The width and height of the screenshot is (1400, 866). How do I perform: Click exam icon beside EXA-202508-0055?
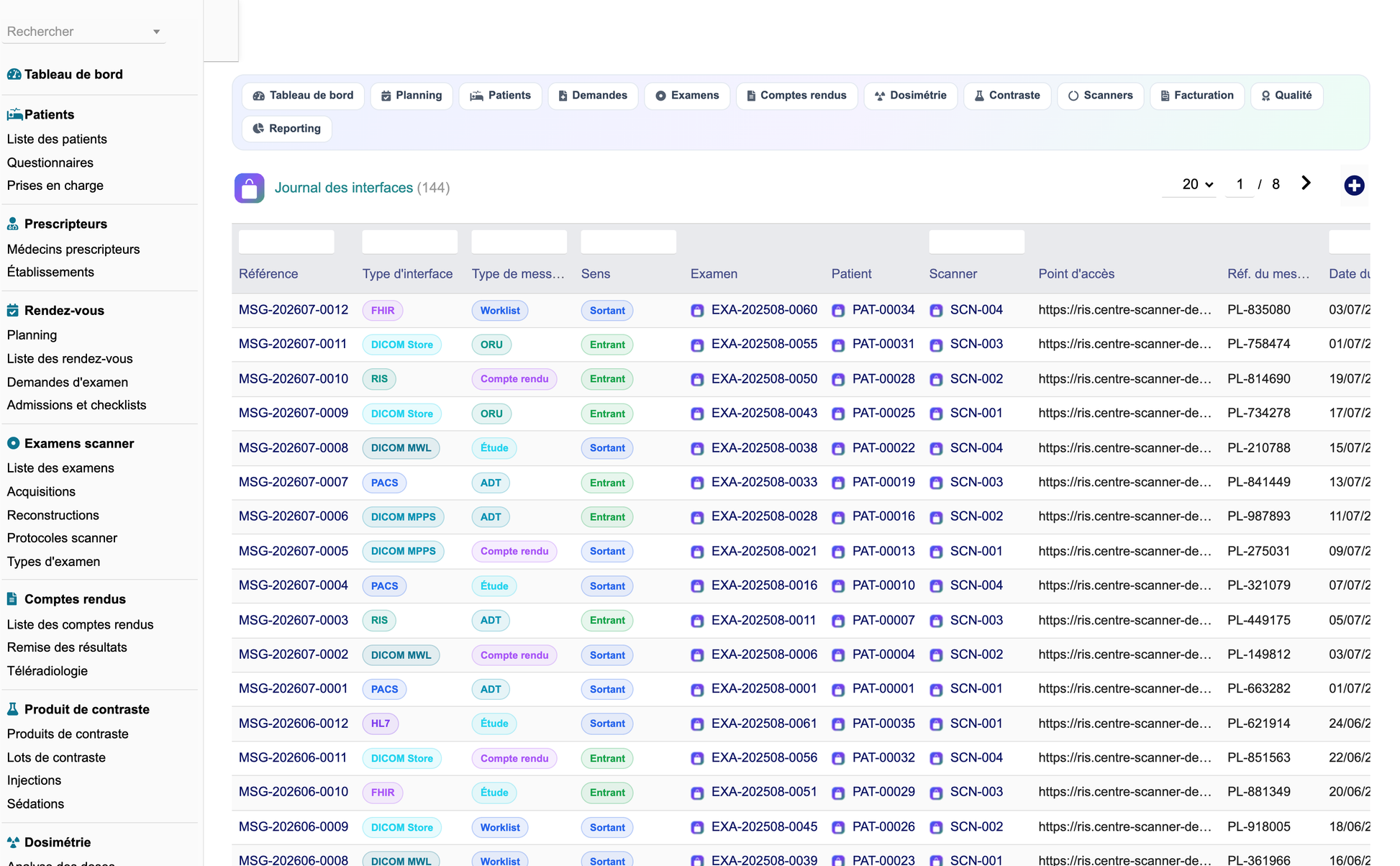(x=697, y=345)
